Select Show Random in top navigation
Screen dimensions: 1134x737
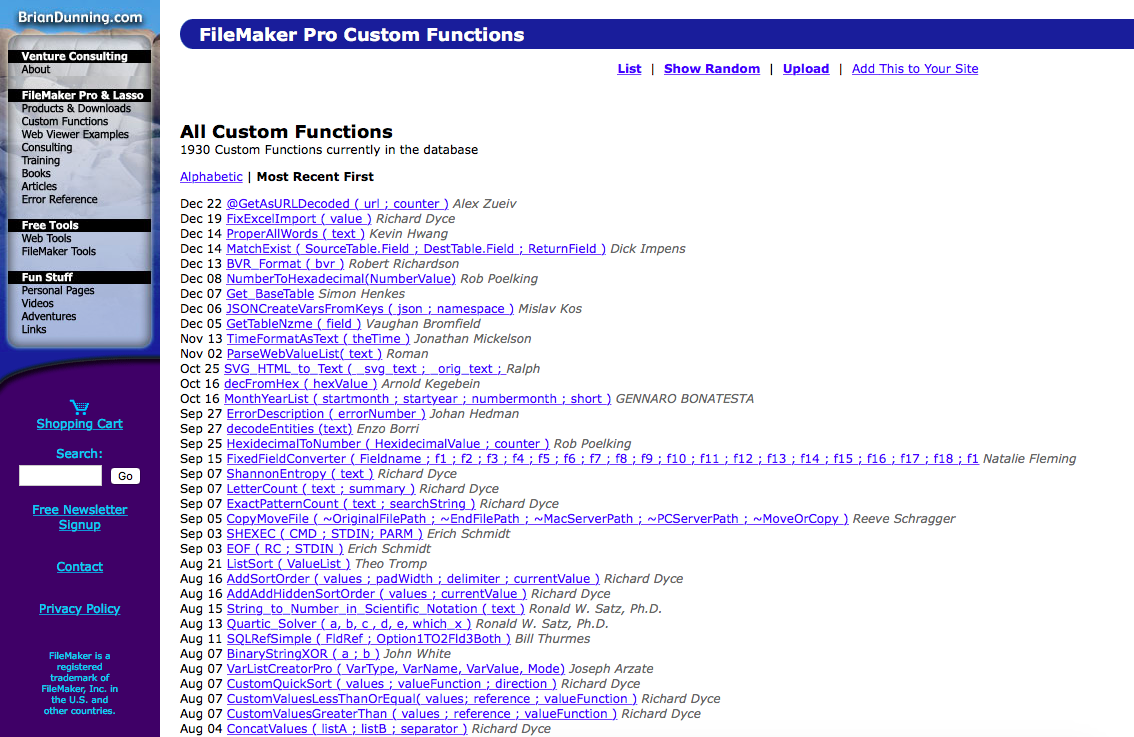[712, 69]
